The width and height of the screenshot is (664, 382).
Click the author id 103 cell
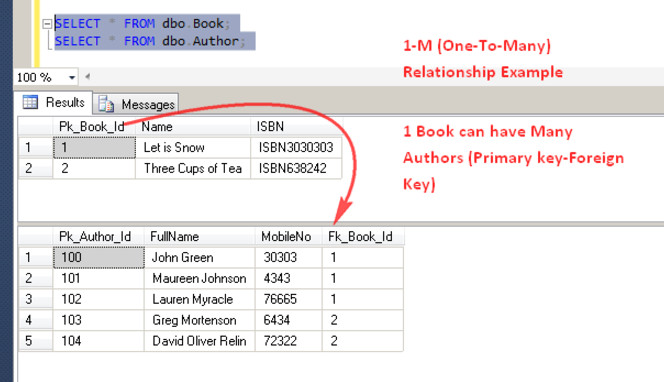coord(99,320)
